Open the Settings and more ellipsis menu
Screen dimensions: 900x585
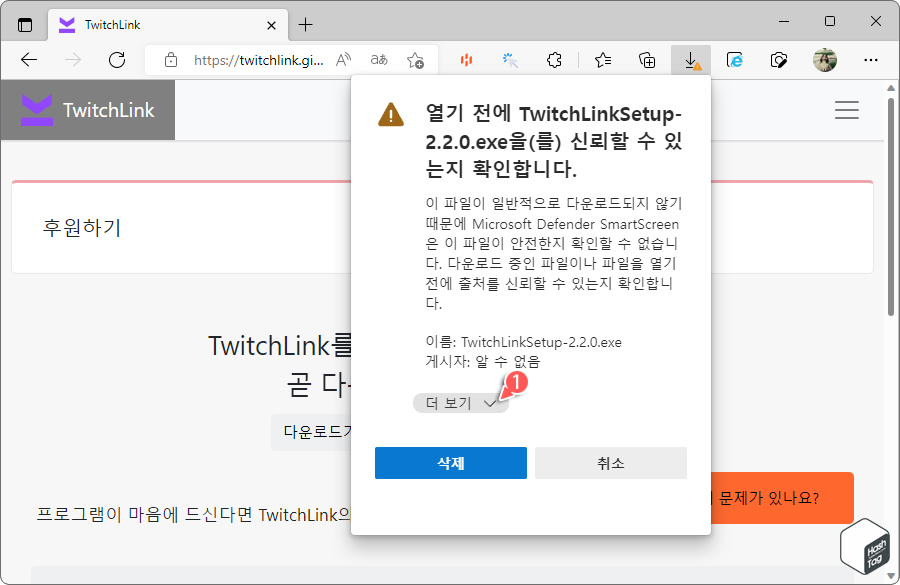click(x=870, y=59)
